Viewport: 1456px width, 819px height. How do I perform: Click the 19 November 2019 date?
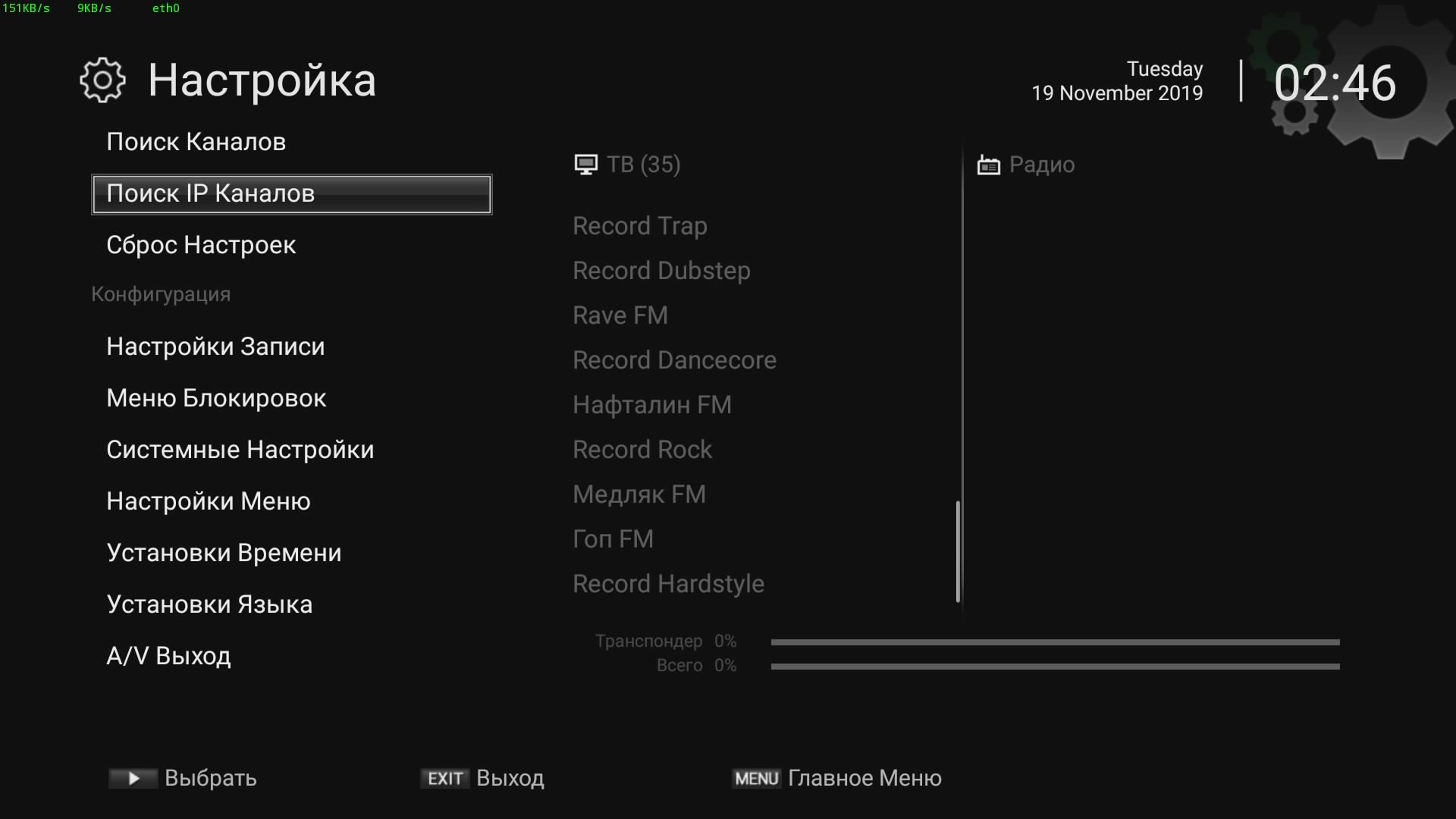pyautogui.click(x=1117, y=93)
